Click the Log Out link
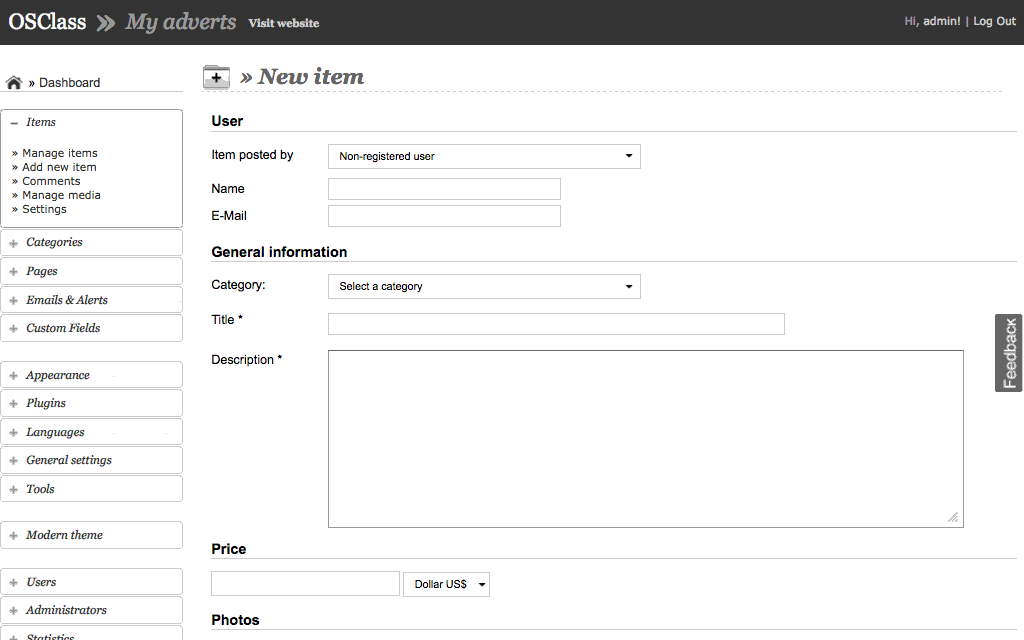 coord(994,21)
